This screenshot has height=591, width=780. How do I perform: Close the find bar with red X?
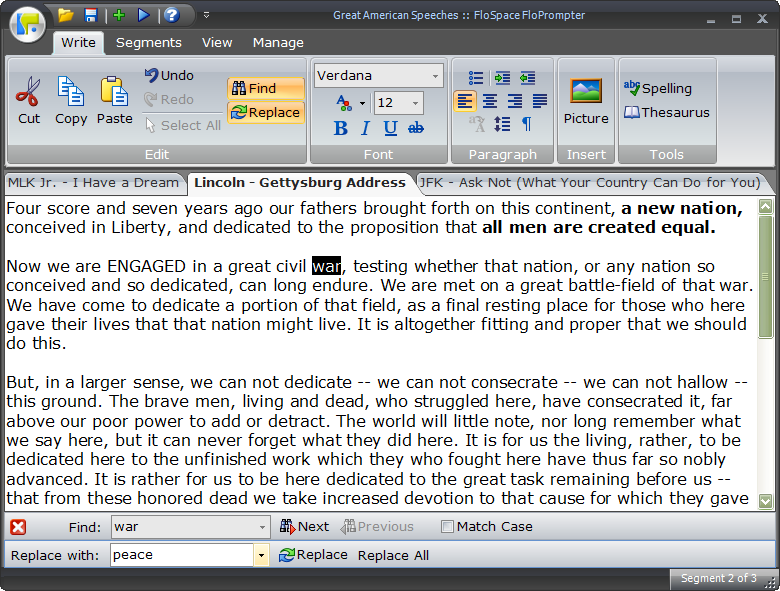18,527
